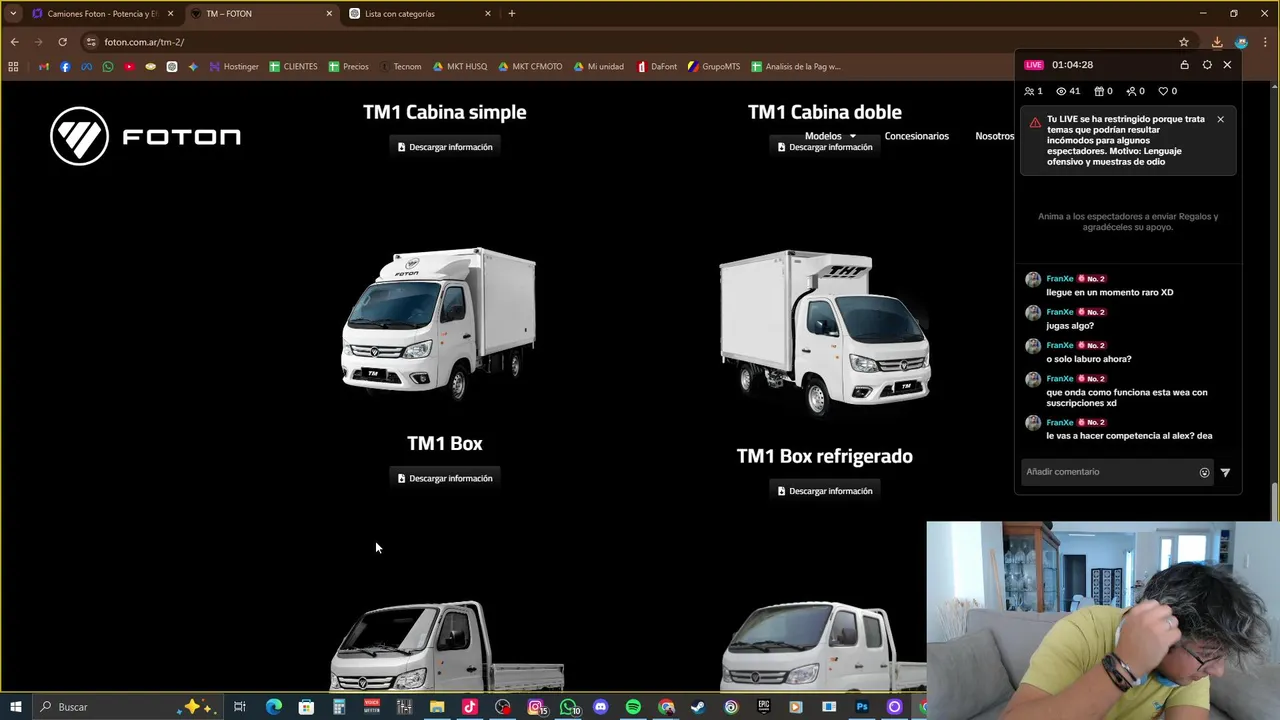1280x720 pixels.
Task: Open the YouTube bookmark icon
Action: (129, 67)
